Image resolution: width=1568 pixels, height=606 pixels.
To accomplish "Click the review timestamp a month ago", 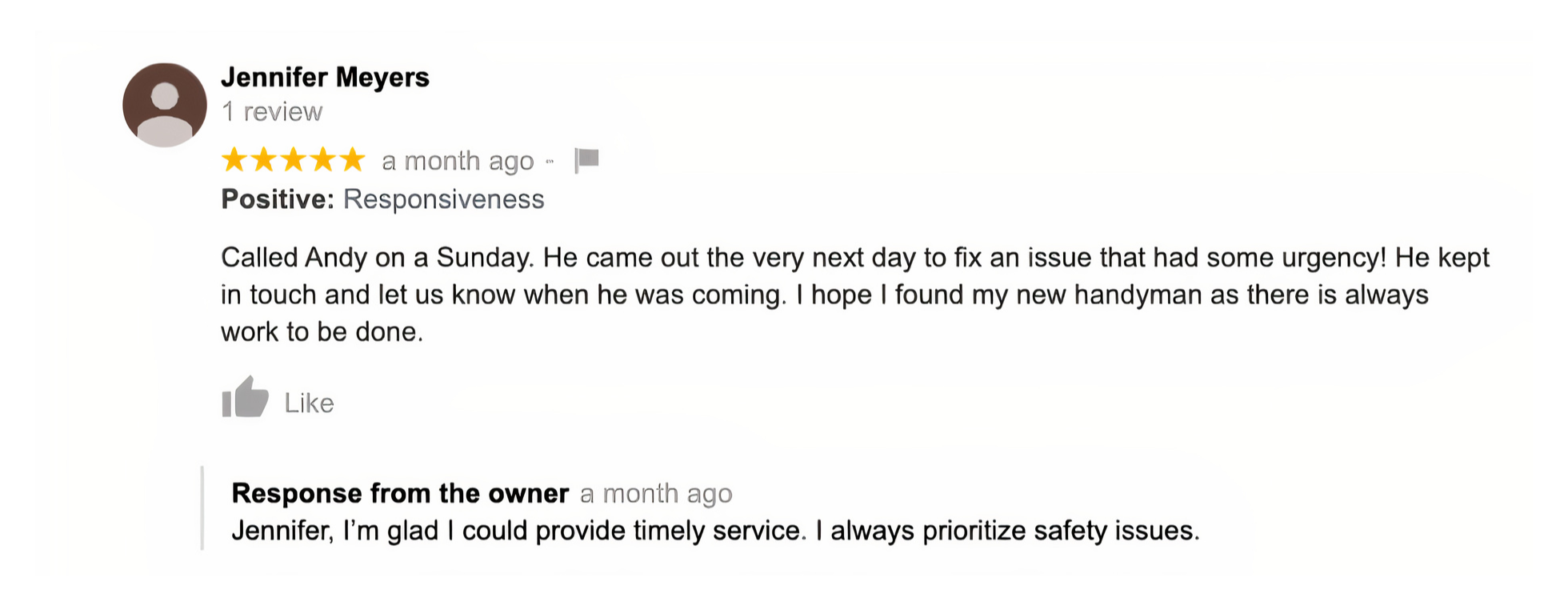I will [x=458, y=160].
